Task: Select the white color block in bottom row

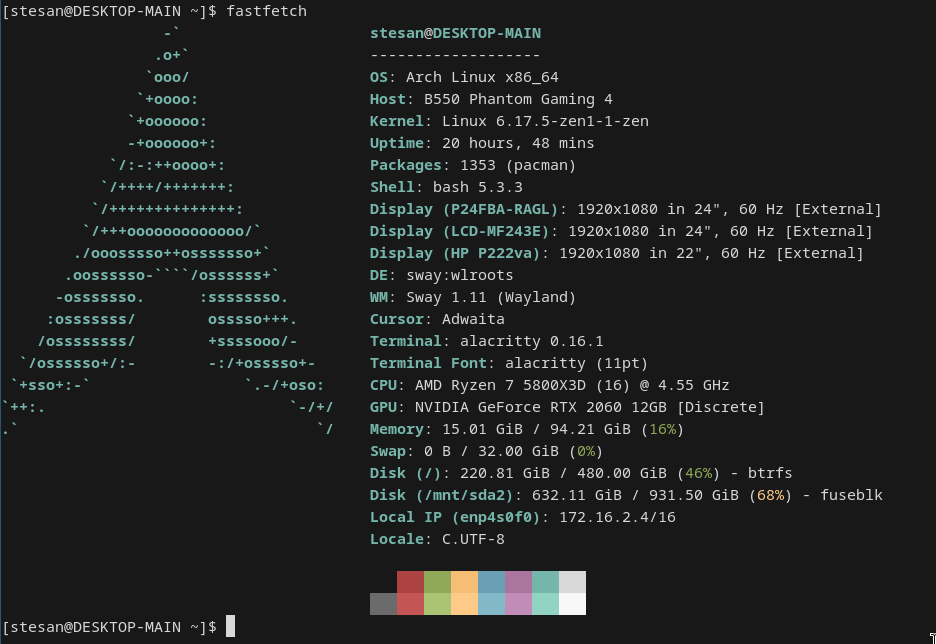Action: [572, 604]
